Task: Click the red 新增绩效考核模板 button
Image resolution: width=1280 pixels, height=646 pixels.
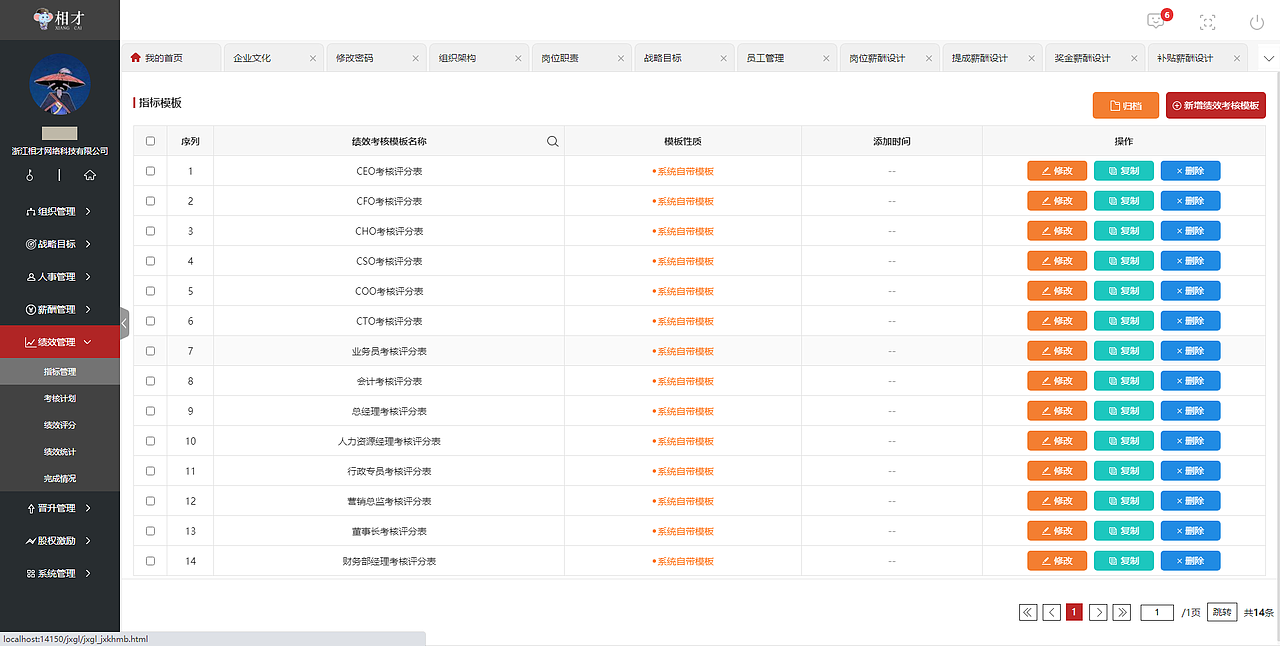Action: tap(1215, 104)
